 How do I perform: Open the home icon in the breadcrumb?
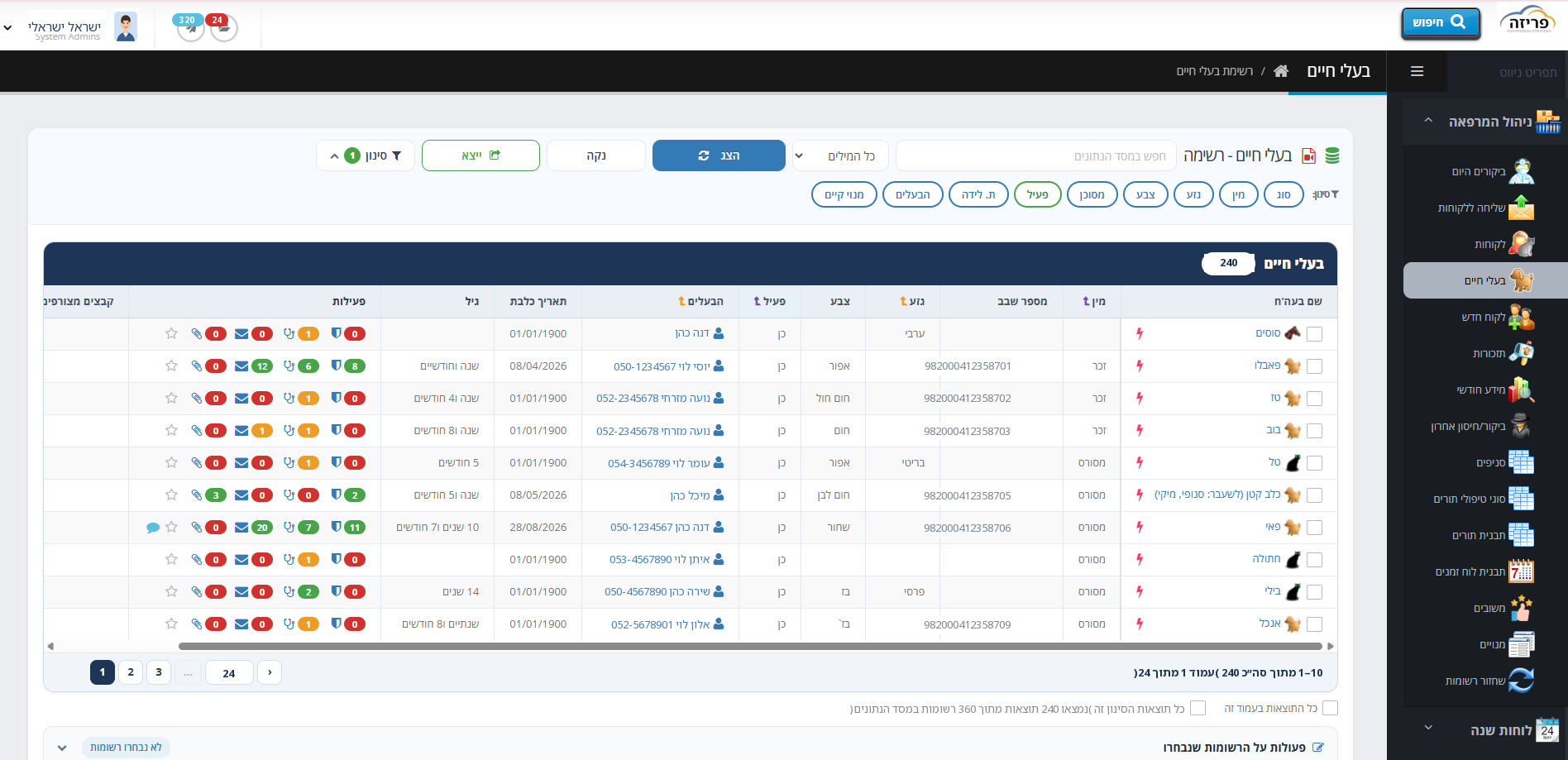[1281, 71]
